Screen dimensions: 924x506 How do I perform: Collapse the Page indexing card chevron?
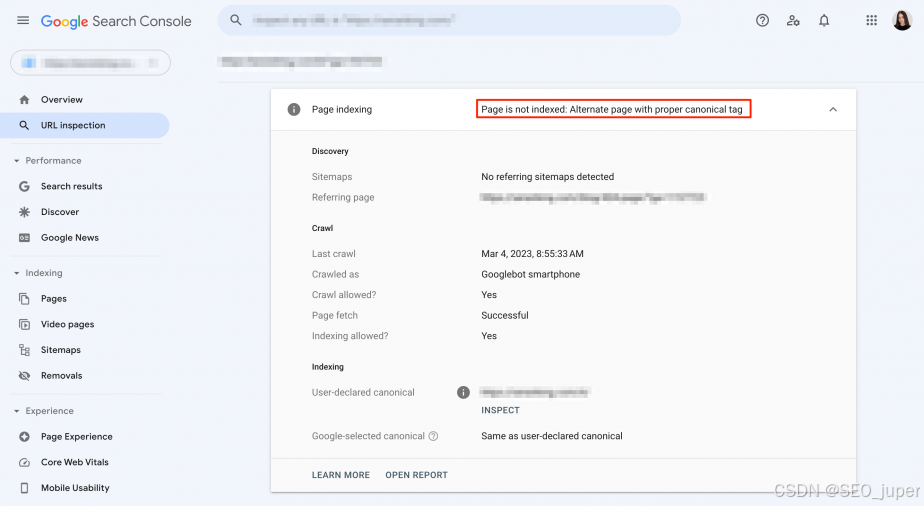(x=833, y=110)
